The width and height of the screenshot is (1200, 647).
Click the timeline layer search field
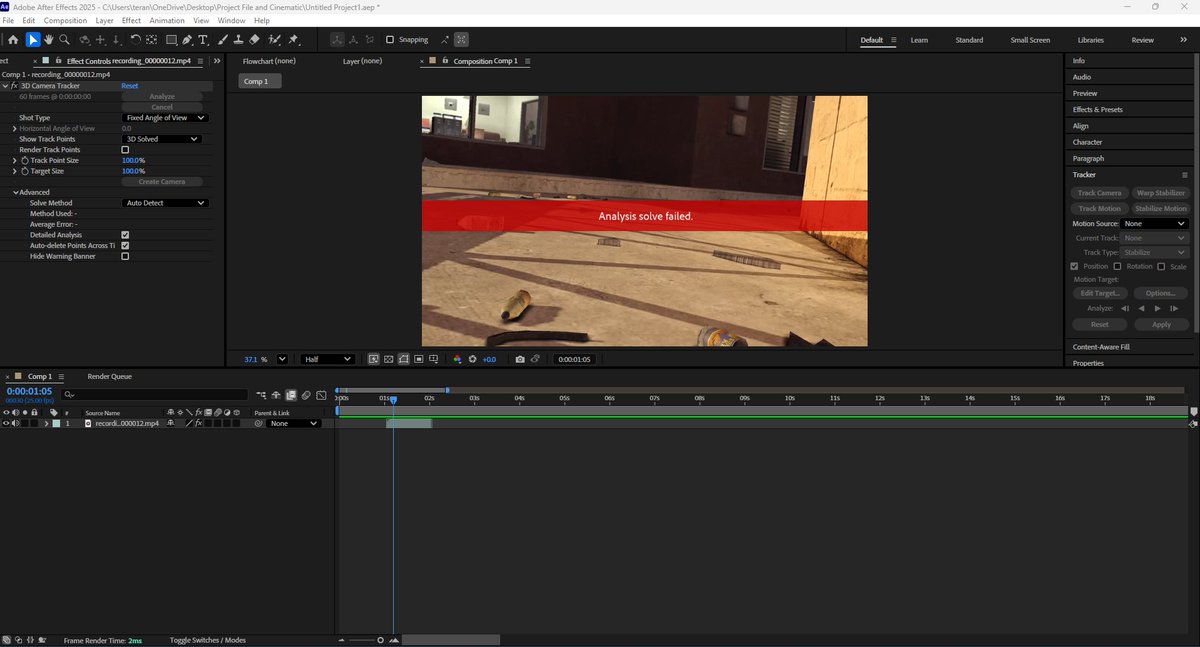coord(155,394)
